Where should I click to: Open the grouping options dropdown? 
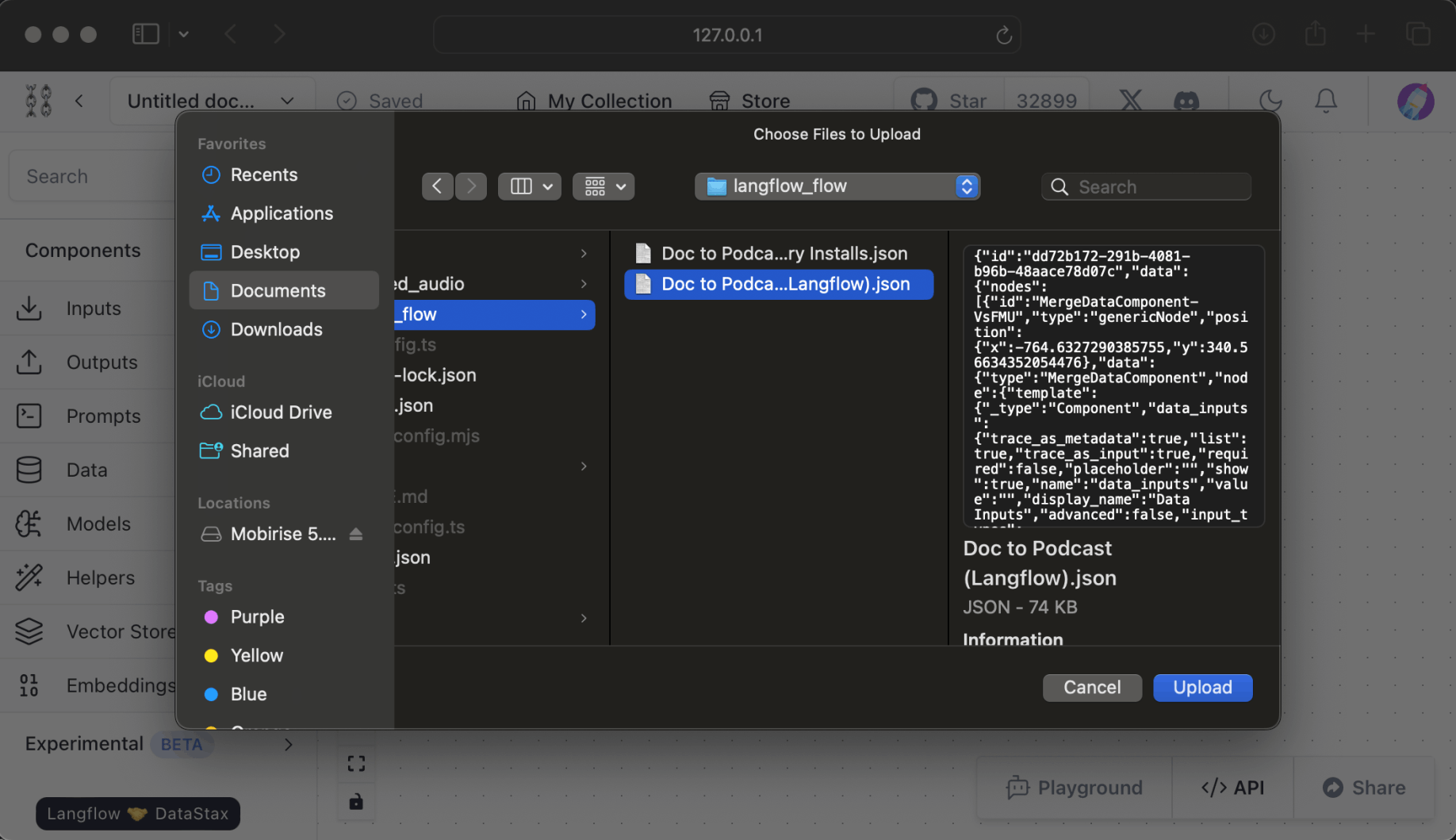[603, 186]
